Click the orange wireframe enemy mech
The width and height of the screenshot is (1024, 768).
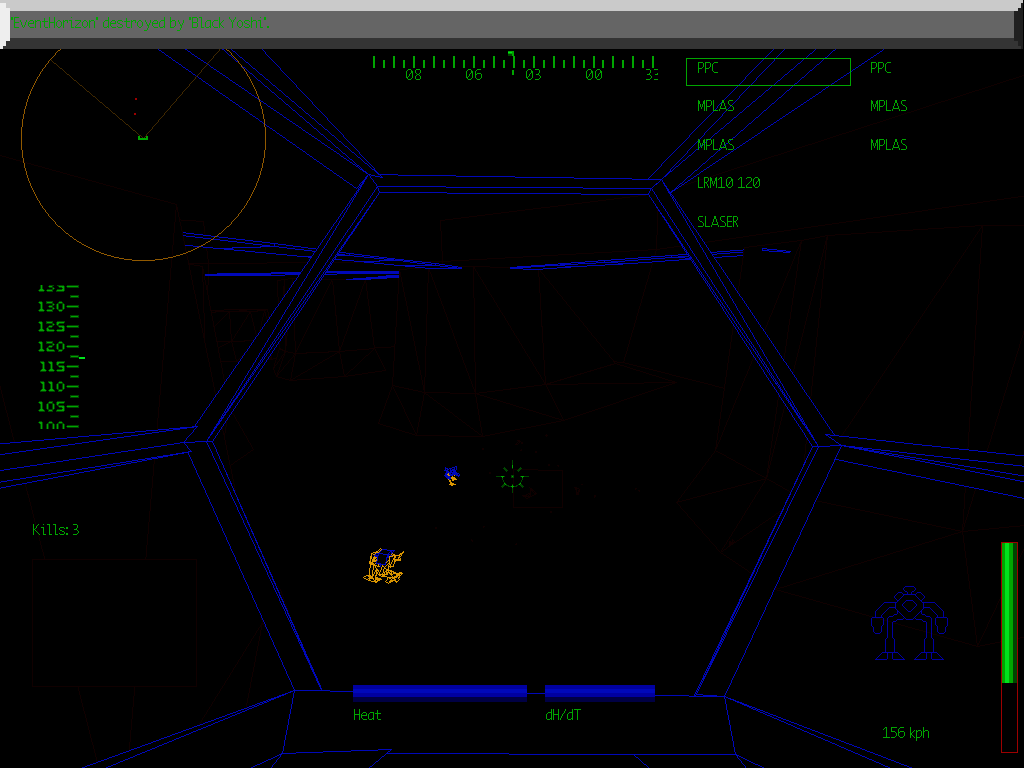pos(385,567)
